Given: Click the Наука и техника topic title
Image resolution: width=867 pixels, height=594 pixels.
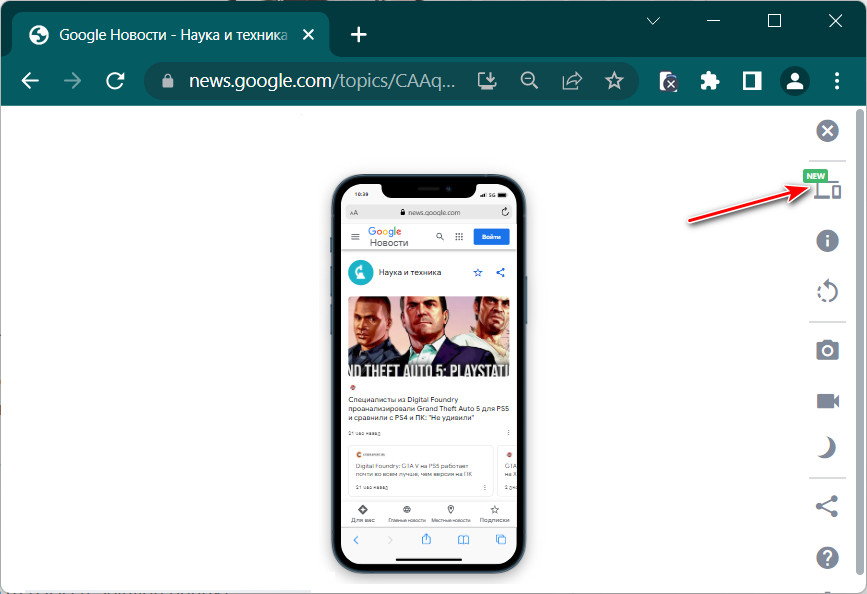Looking at the screenshot, I should pos(410,273).
